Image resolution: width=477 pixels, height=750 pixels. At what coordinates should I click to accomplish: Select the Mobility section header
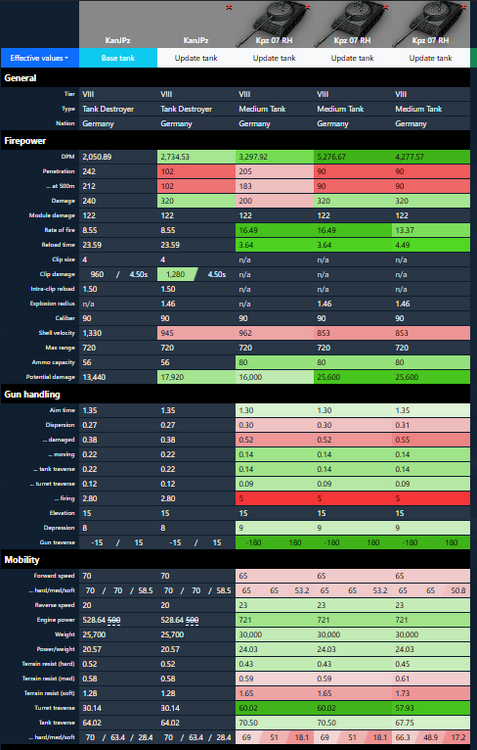point(235,560)
